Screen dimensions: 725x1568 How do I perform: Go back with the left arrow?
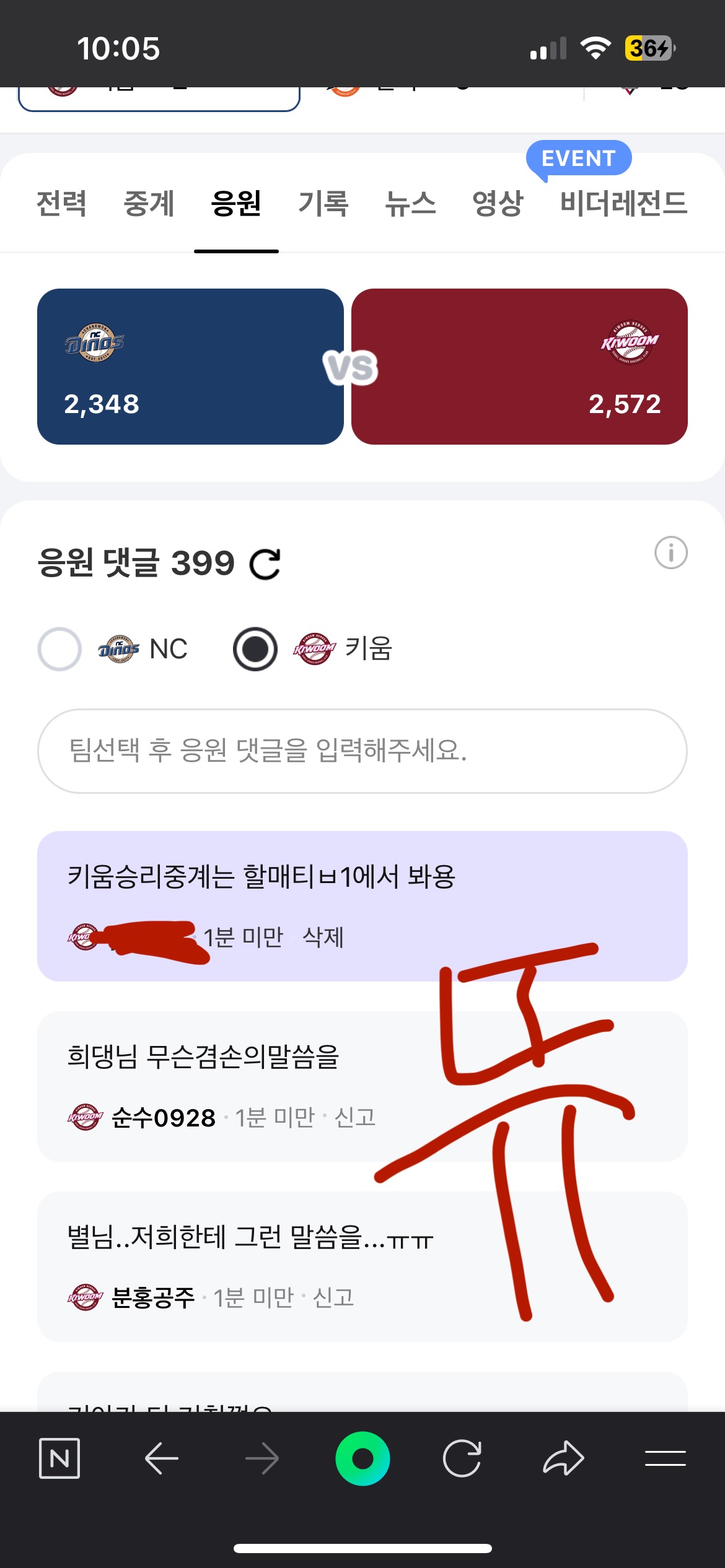(161, 1458)
